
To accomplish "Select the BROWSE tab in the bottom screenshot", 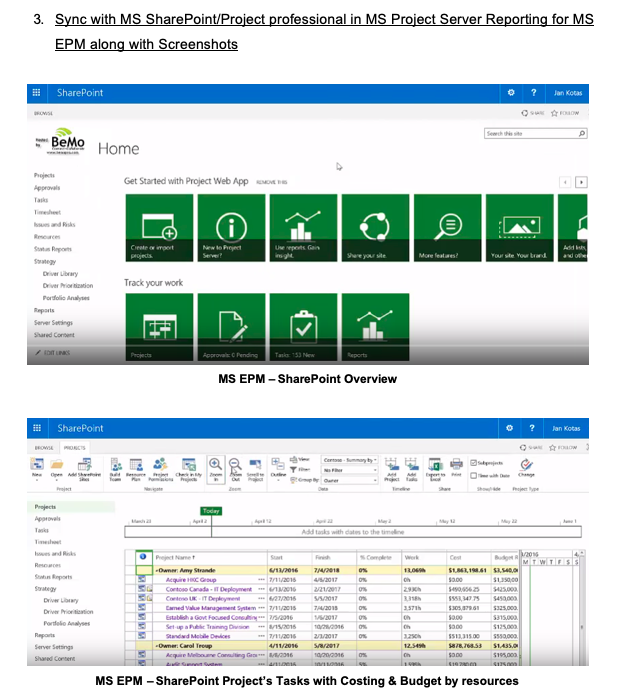I will (x=44, y=448).
